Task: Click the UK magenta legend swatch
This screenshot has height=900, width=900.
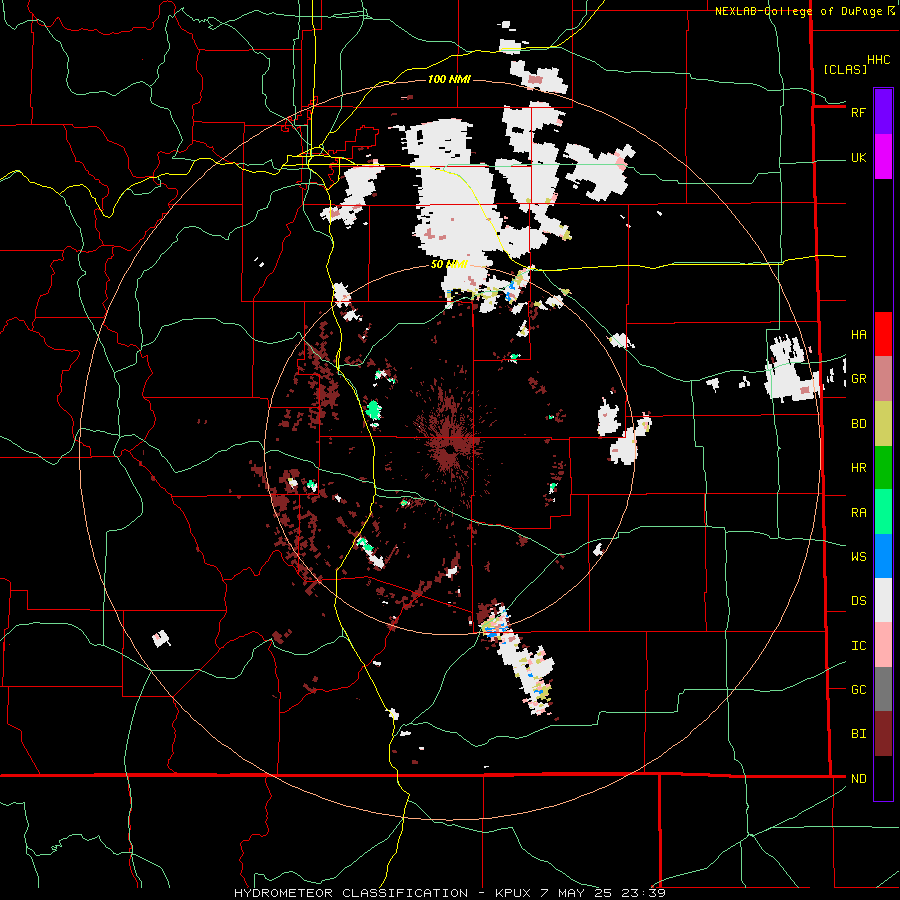Action: click(x=883, y=157)
